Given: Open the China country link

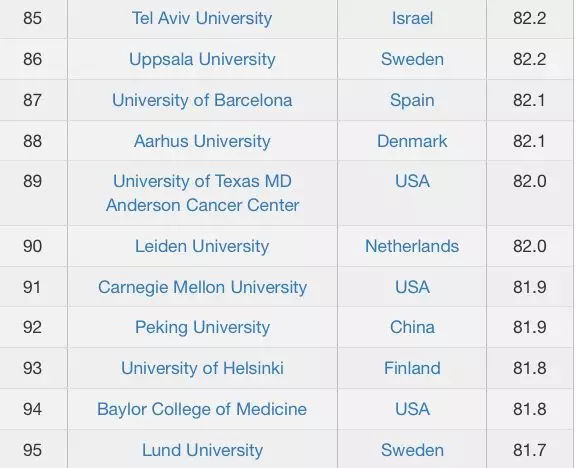Looking at the screenshot, I should [412, 328].
